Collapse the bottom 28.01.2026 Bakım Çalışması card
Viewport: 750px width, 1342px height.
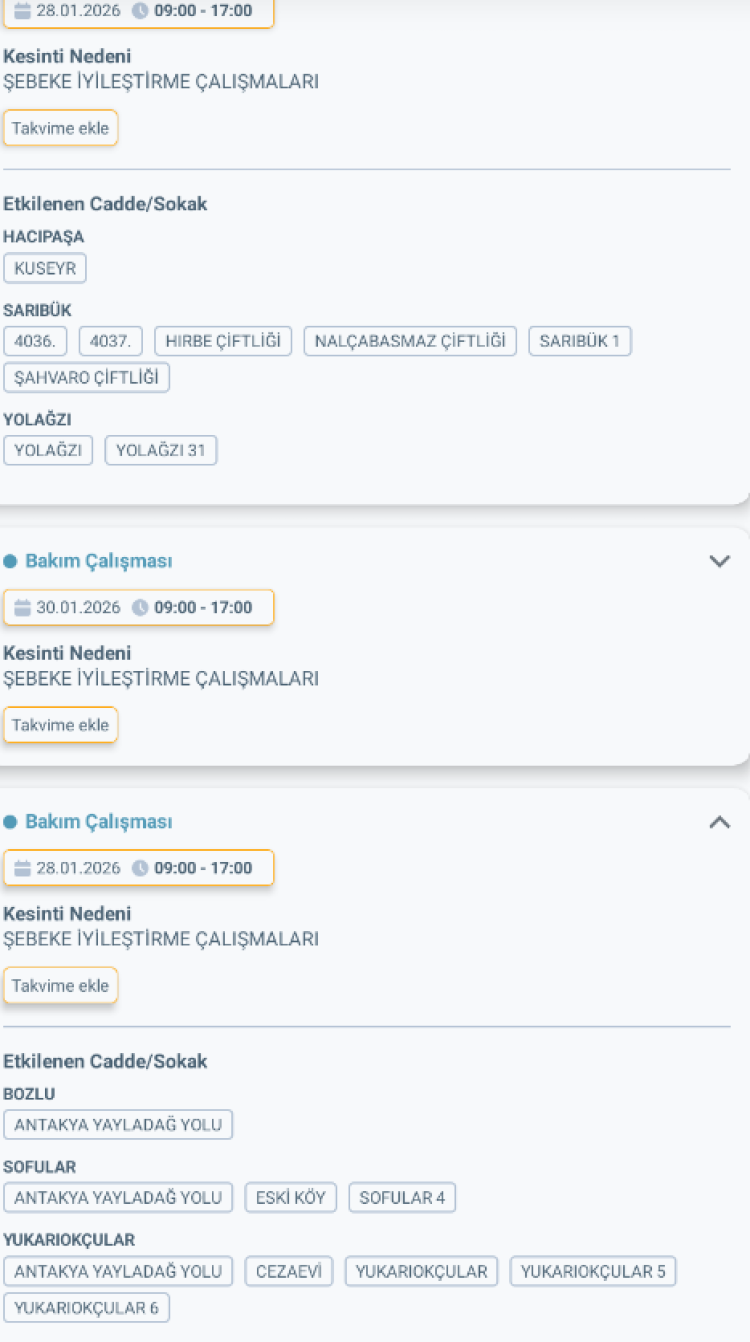pos(719,822)
